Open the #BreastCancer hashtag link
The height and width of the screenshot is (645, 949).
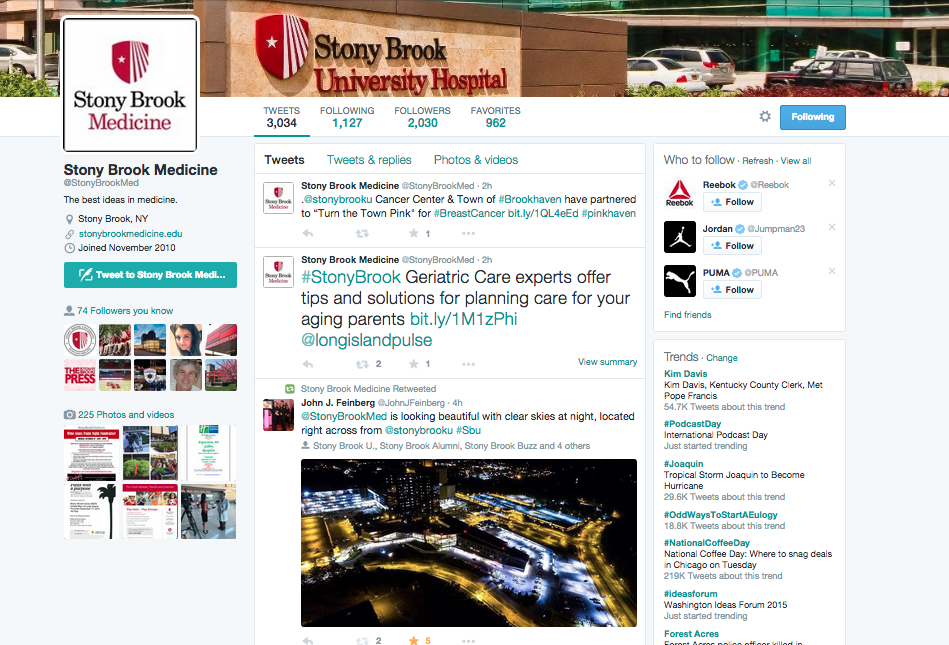(469, 213)
